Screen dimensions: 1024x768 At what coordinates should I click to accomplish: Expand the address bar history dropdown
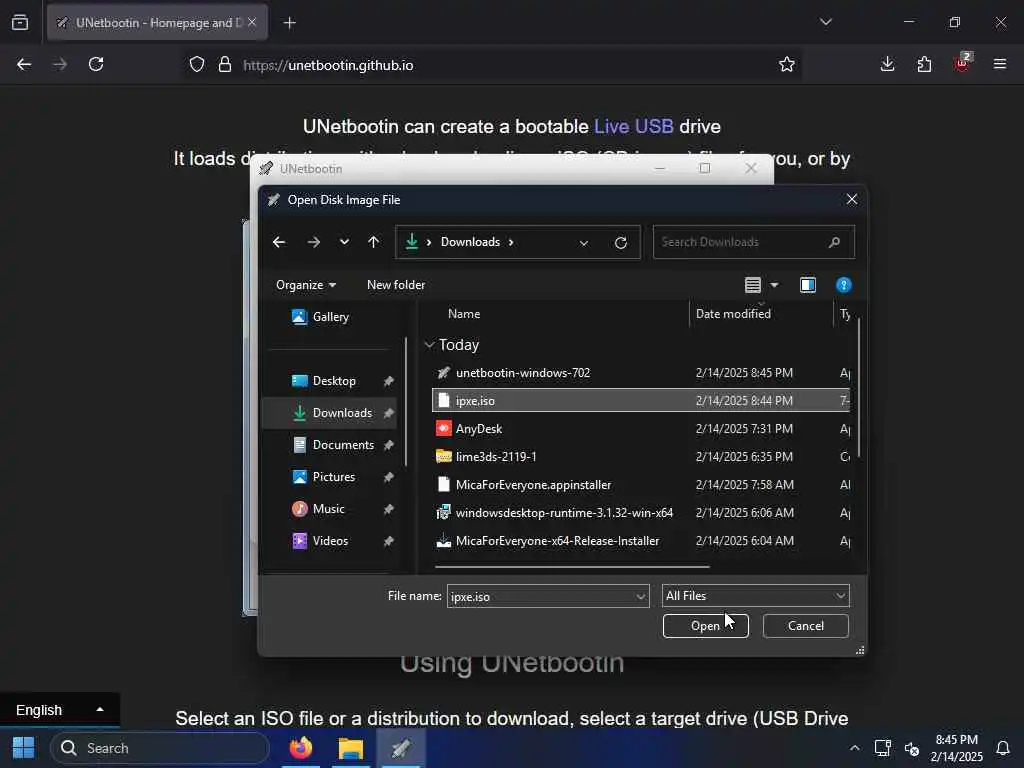[584, 243]
